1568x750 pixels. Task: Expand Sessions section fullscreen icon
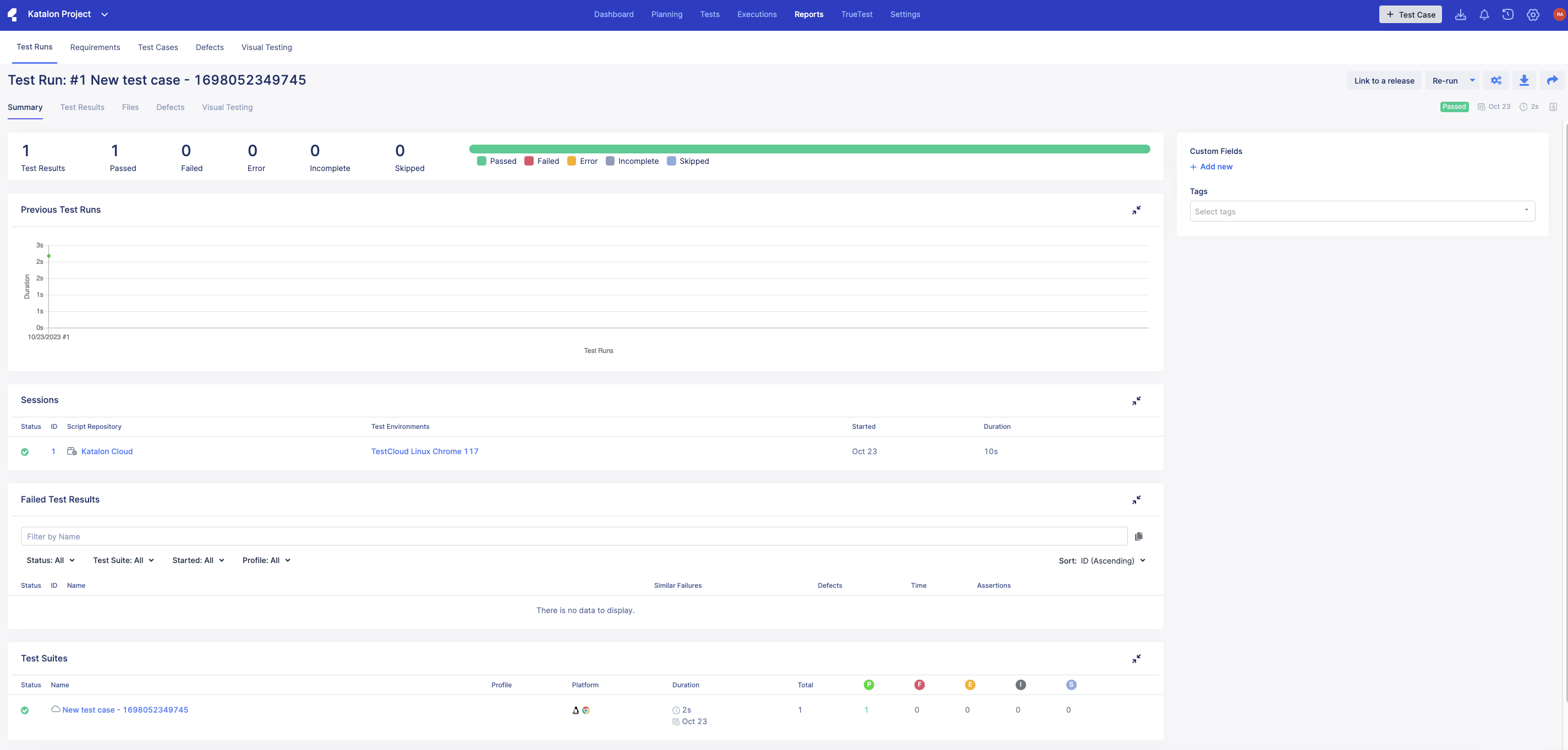[x=1137, y=401]
